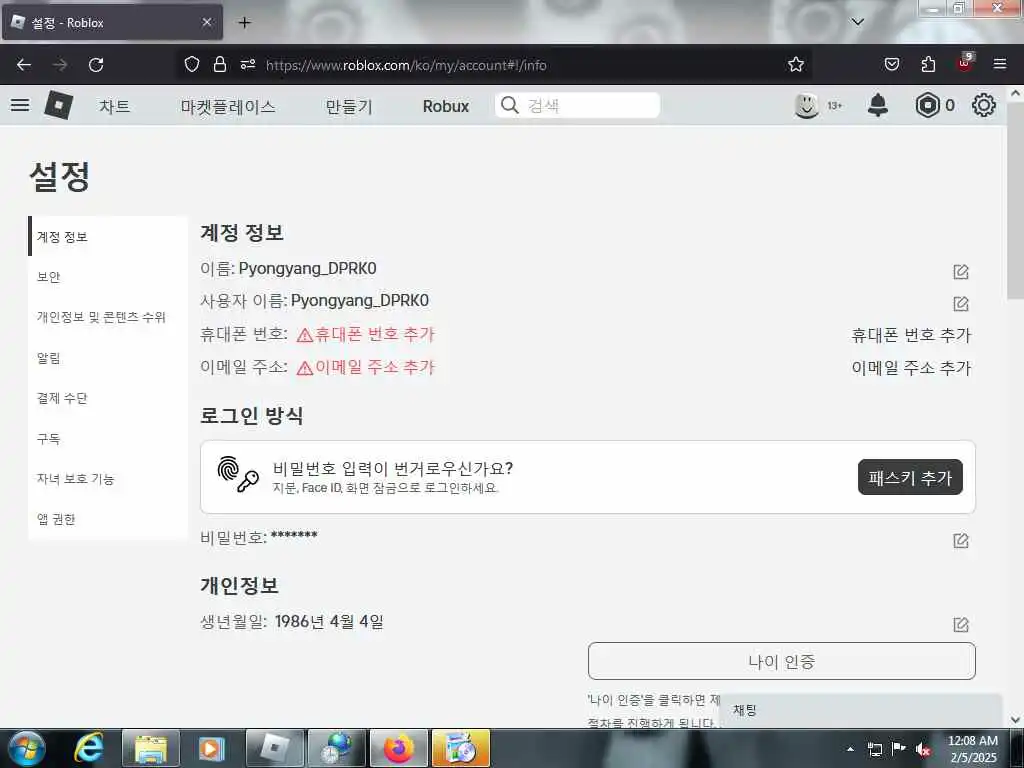Click the scrollbar down arrow
This screenshot has width=1024, height=768.
click(1016, 720)
